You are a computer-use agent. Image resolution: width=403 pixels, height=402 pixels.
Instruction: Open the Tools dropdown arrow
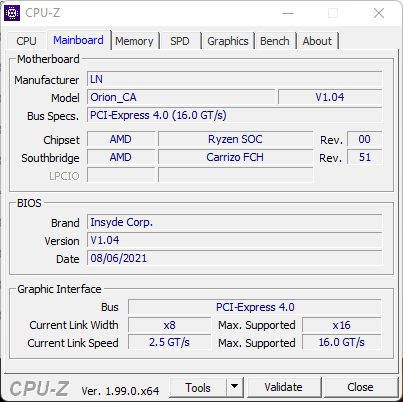point(235,387)
